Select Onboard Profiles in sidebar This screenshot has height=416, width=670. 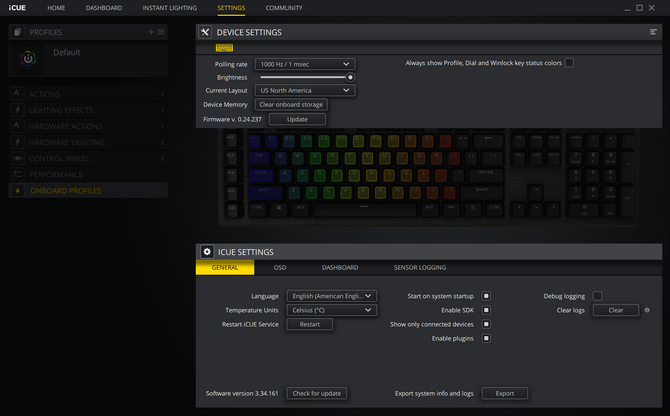(88, 190)
